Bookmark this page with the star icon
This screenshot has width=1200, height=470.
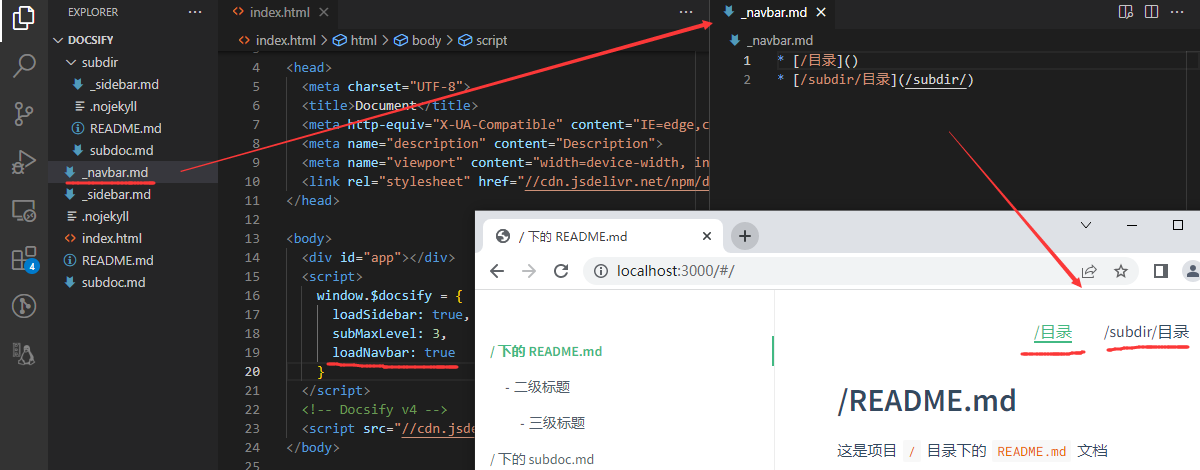tap(1121, 271)
